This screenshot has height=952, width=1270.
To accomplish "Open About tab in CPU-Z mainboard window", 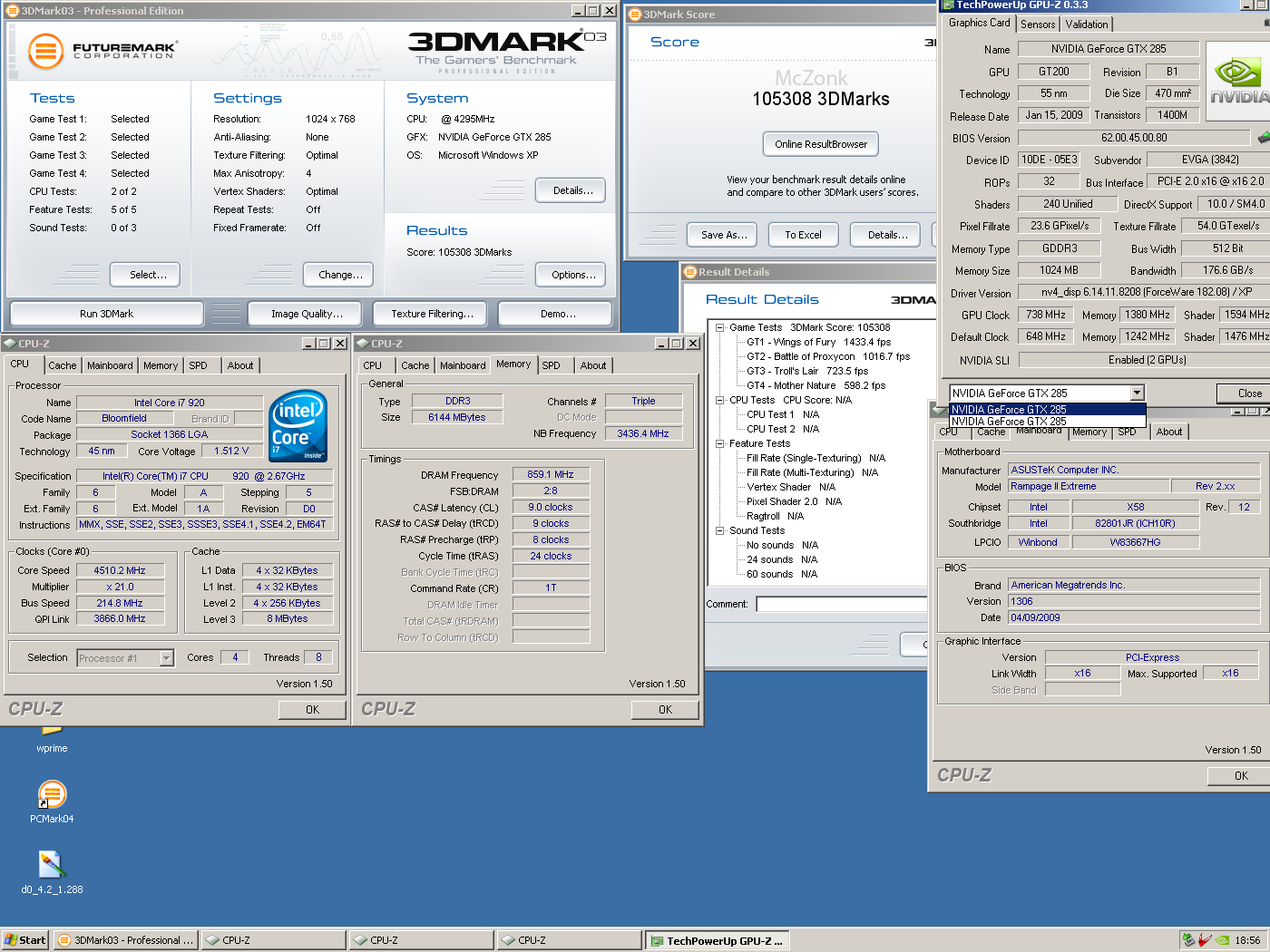I will tap(1168, 432).
